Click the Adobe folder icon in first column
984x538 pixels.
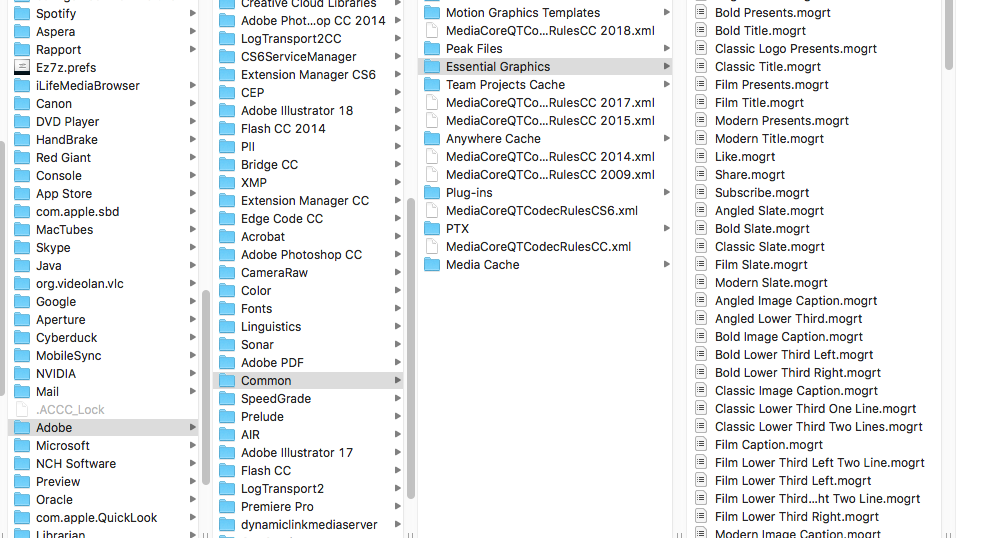22,428
